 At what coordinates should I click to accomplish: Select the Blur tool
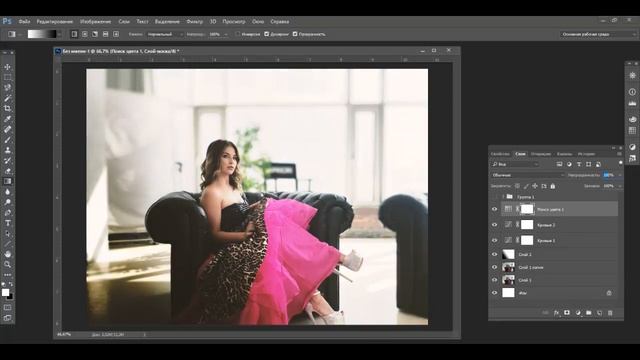[7, 191]
